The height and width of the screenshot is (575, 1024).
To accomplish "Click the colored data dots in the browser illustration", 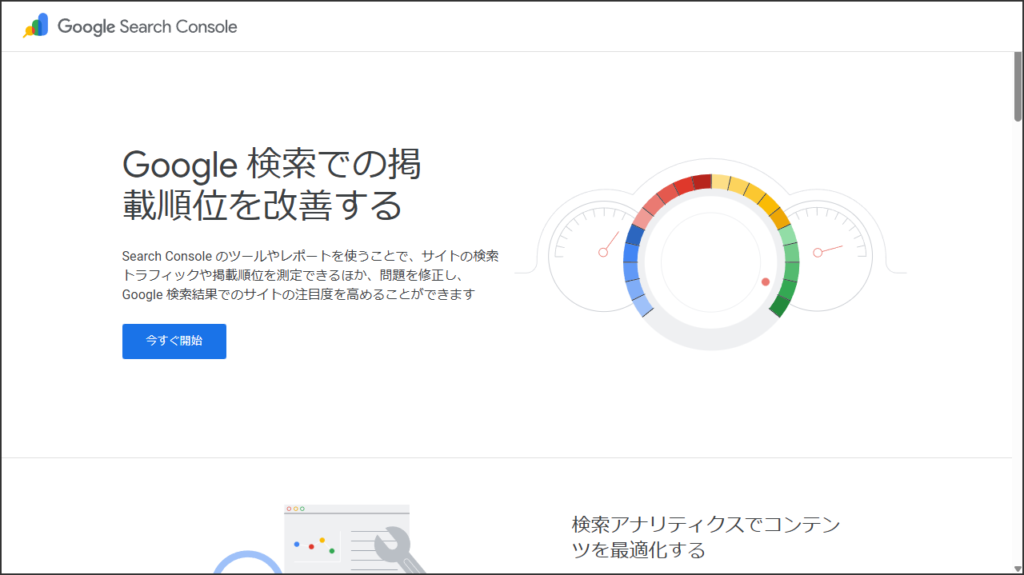I will (x=312, y=545).
